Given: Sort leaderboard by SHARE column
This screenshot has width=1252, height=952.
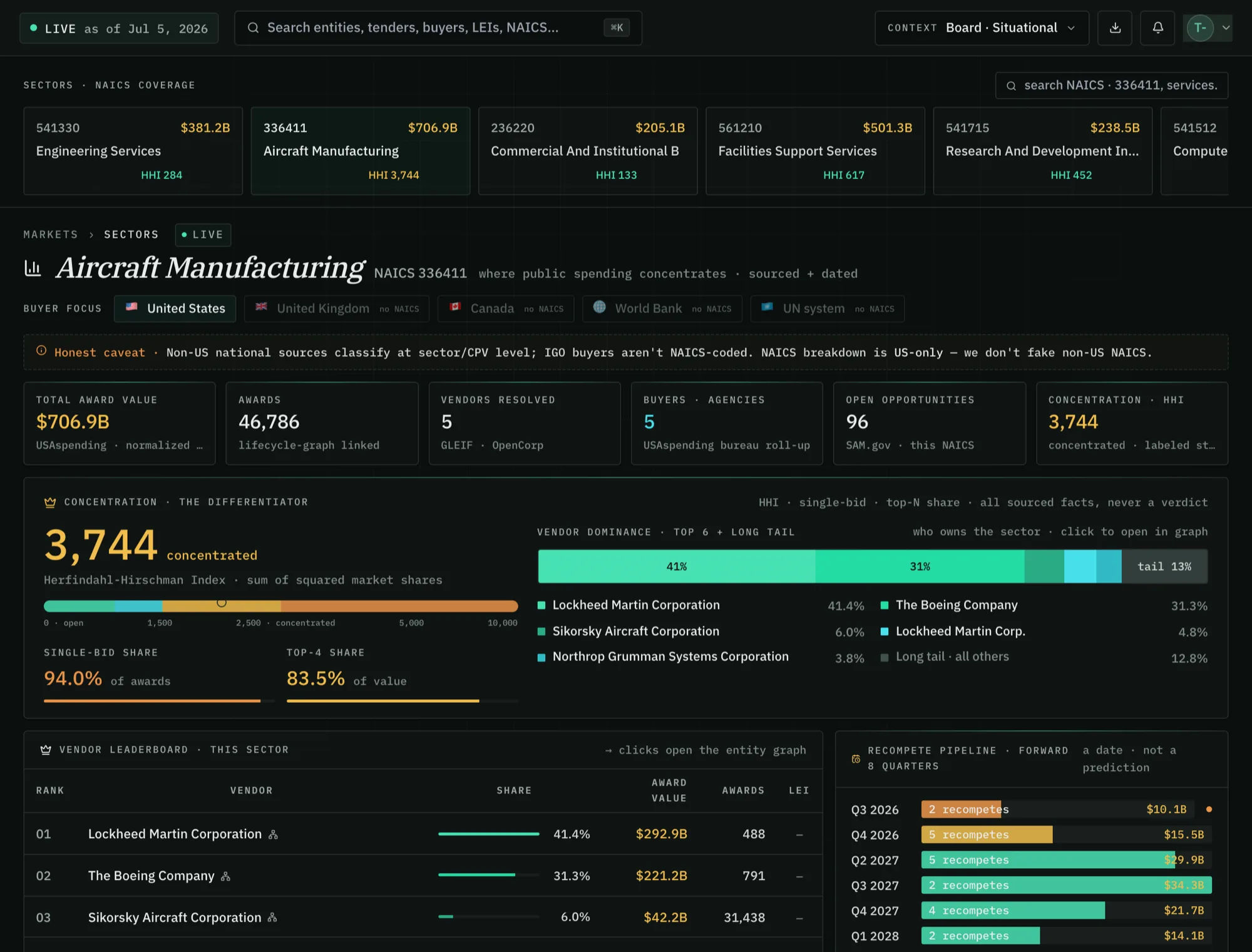Looking at the screenshot, I should [x=514, y=791].
